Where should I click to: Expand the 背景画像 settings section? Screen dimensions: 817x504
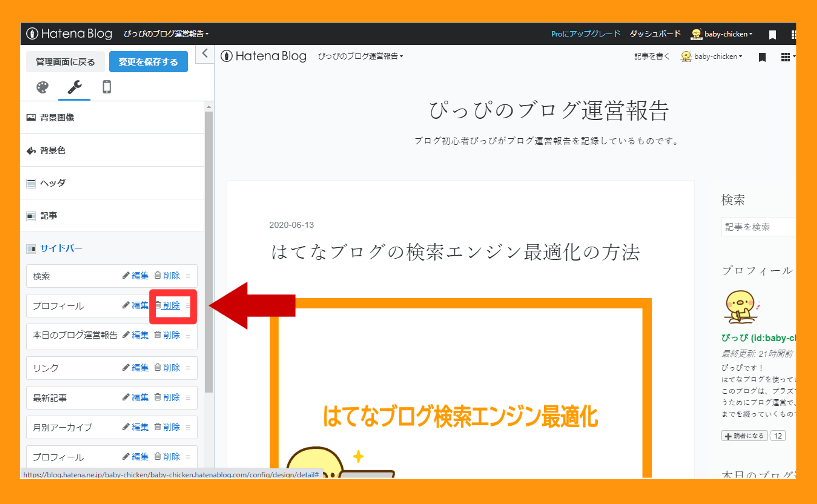tap(112, 117)
